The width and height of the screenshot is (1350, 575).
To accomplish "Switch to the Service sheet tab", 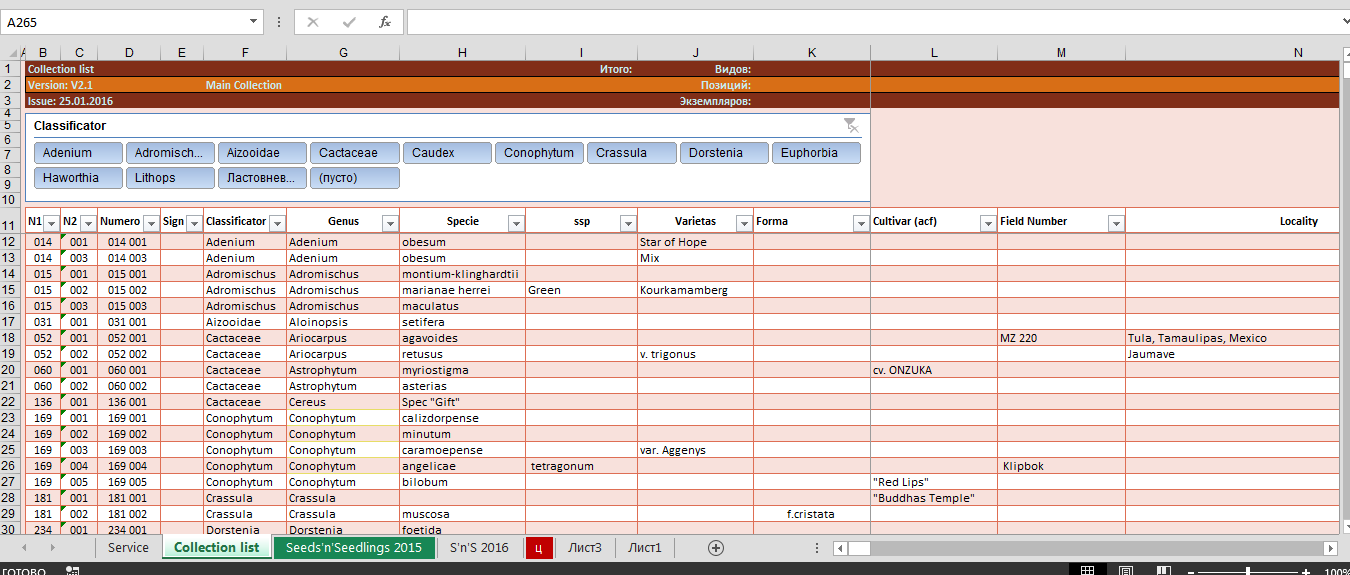I will click(x=128, y=548).
